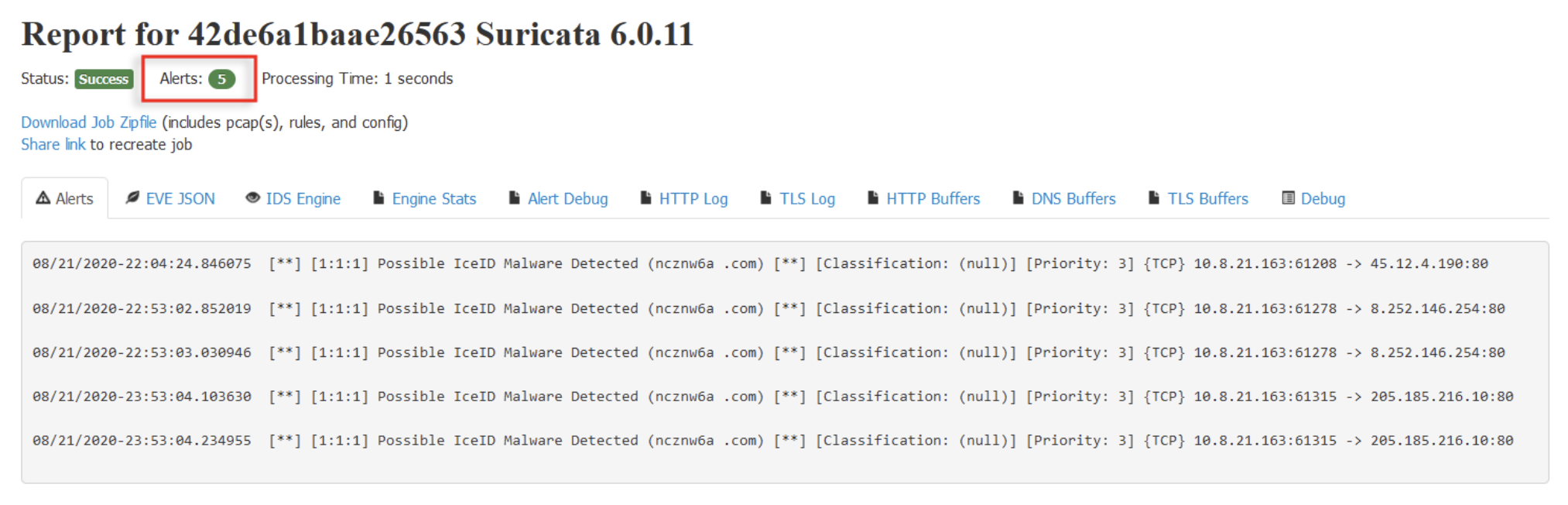
Task: Click the first alert line to 45.12.4.190
Action: click(760, 263)
